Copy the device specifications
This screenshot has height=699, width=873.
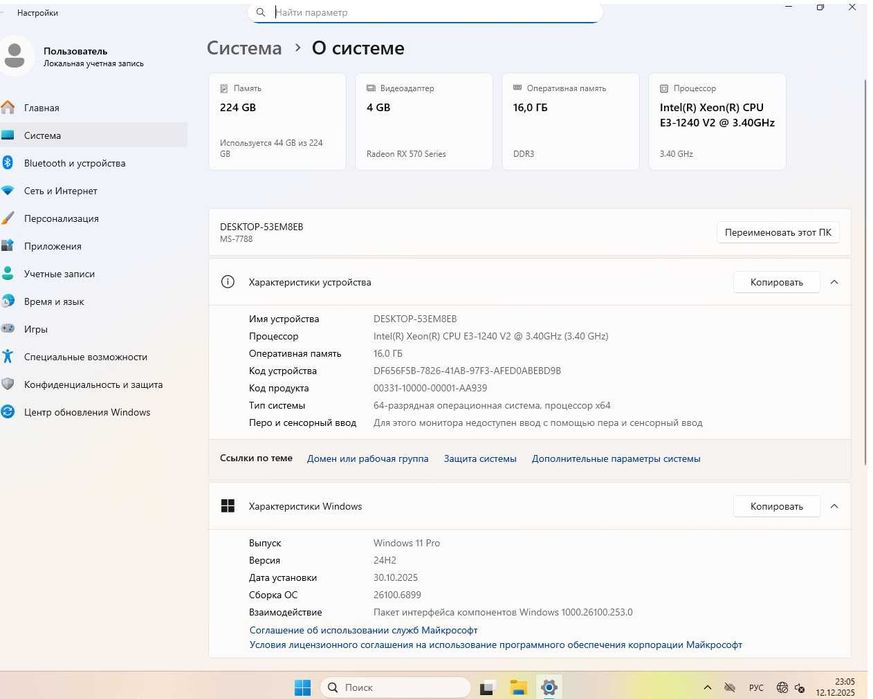(x=776, y=282)
